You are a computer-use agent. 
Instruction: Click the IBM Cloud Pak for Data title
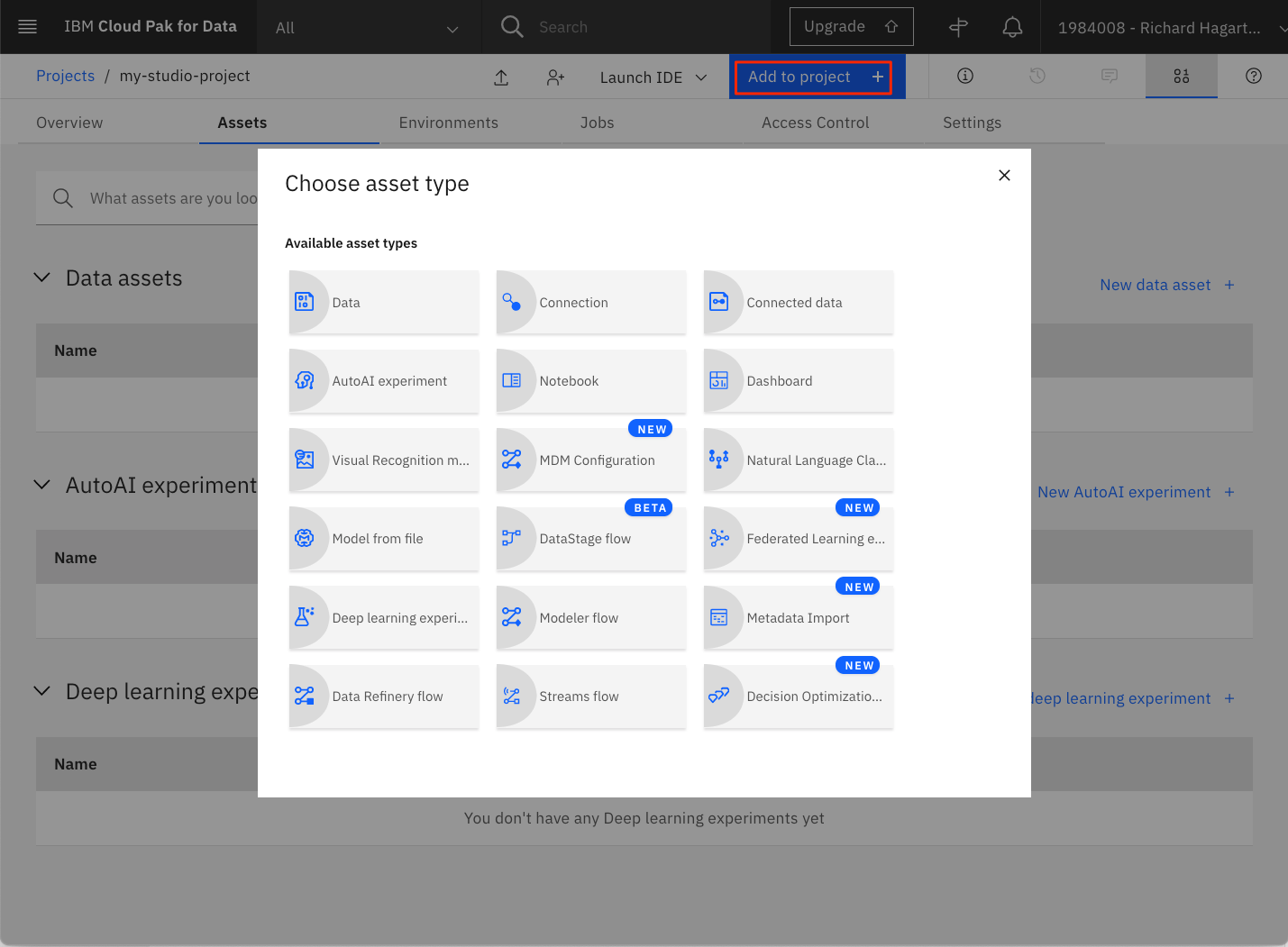pos(151,27)
